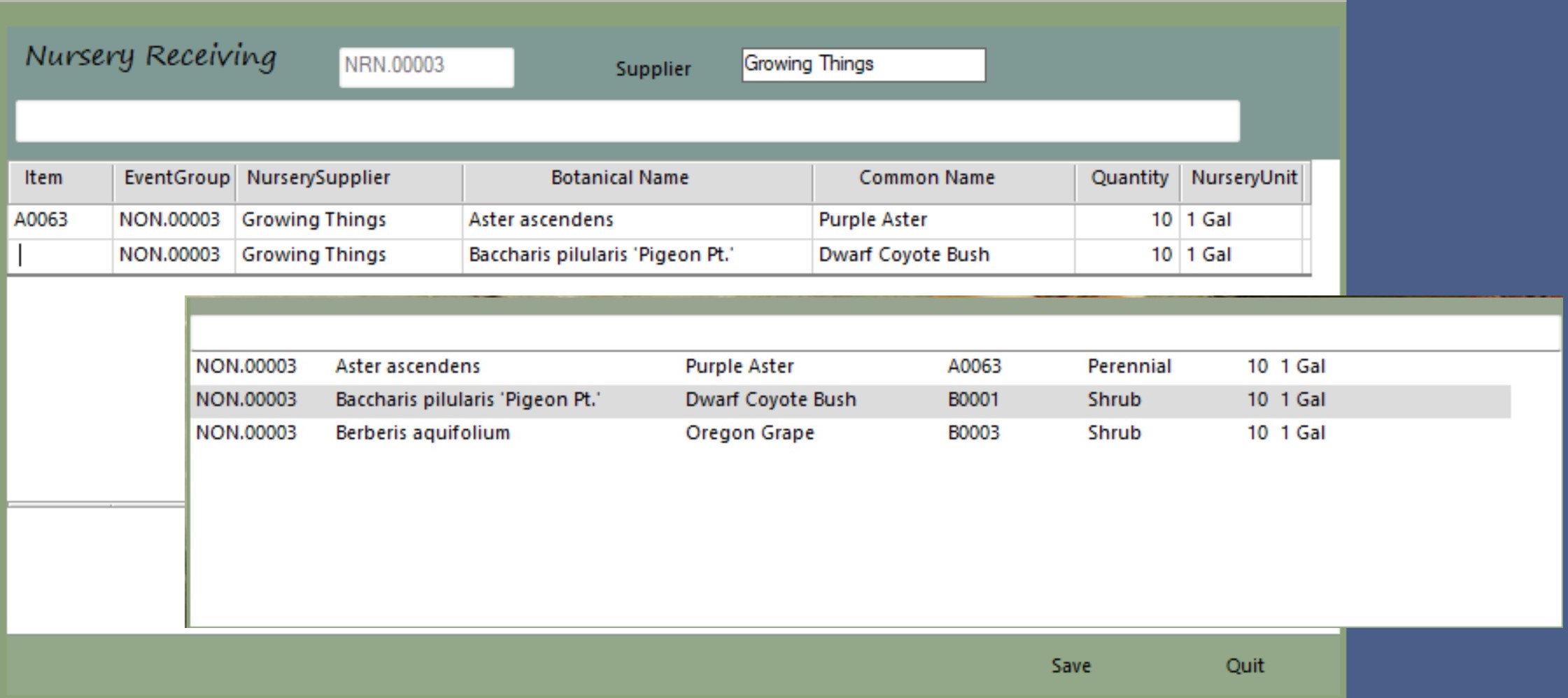Viewport: 1568px width, 698px height.
Task: Click the Supplier field containing Growing Things
Action: (x=863, y=65)
